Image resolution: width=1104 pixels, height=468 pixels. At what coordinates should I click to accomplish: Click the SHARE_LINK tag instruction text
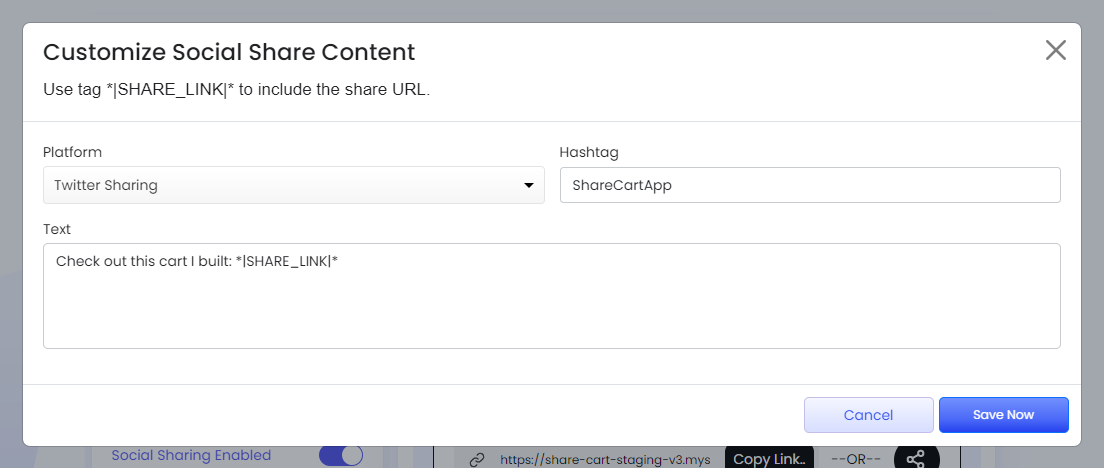(x=237, y=90)
